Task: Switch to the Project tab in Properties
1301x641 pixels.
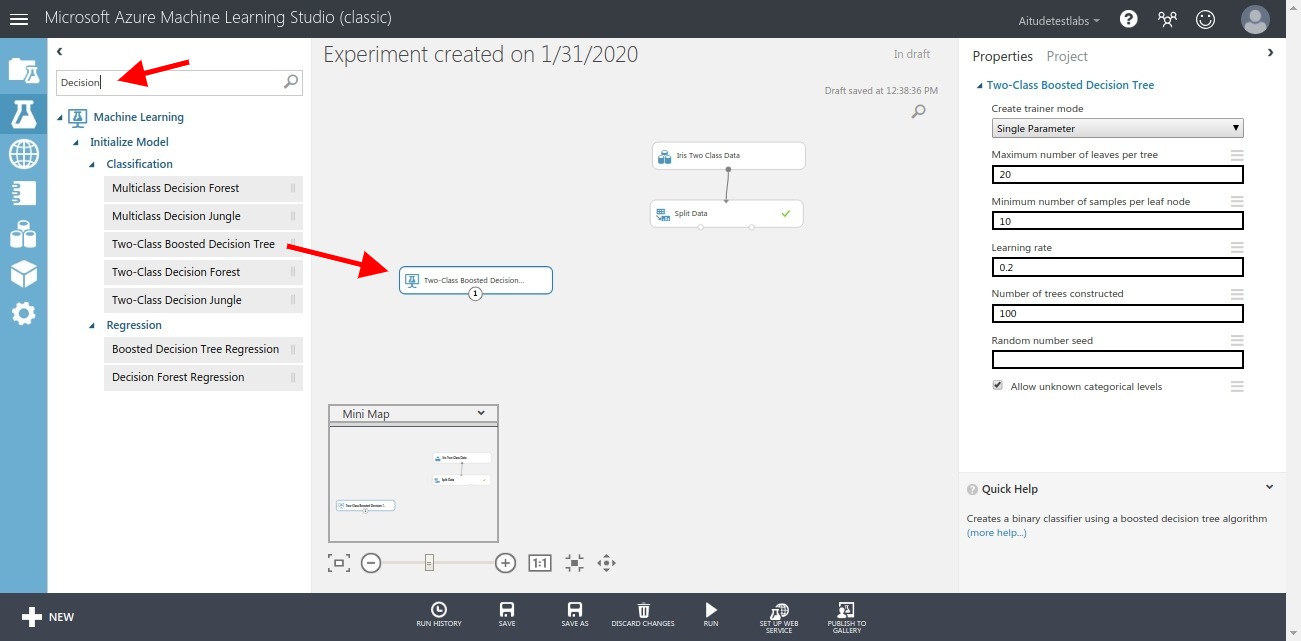Action: pyautogui.click(x=1067, y=56)
